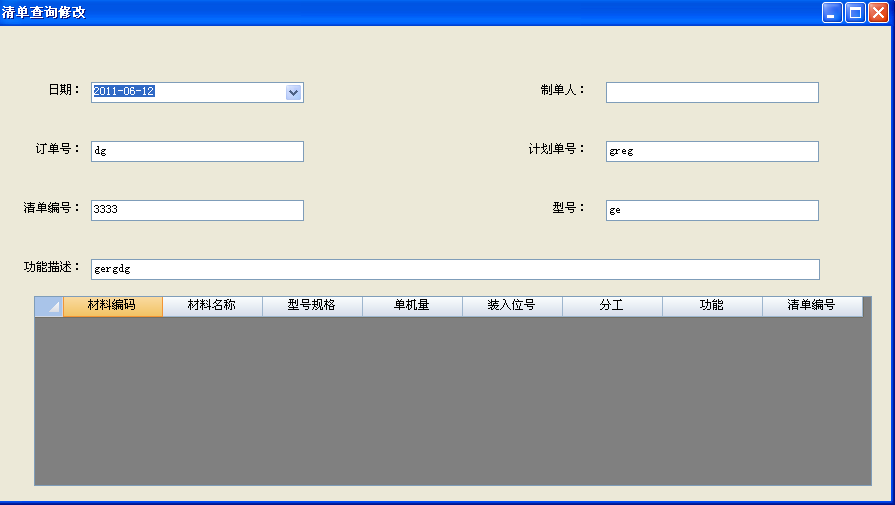Select the 单机量 column header
The image size is (895, 505).
coord(412,306)
